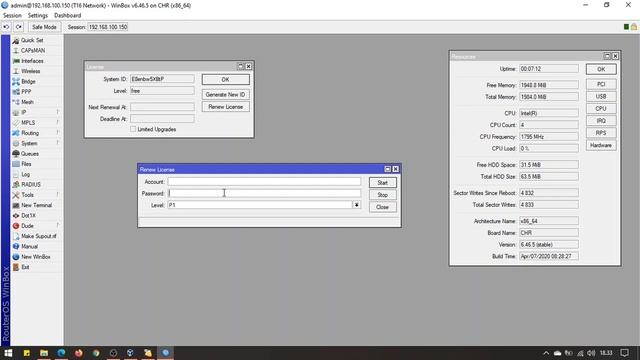Click the padlock icon at top right
640x360 pixels.
click(x=634, y=27)
